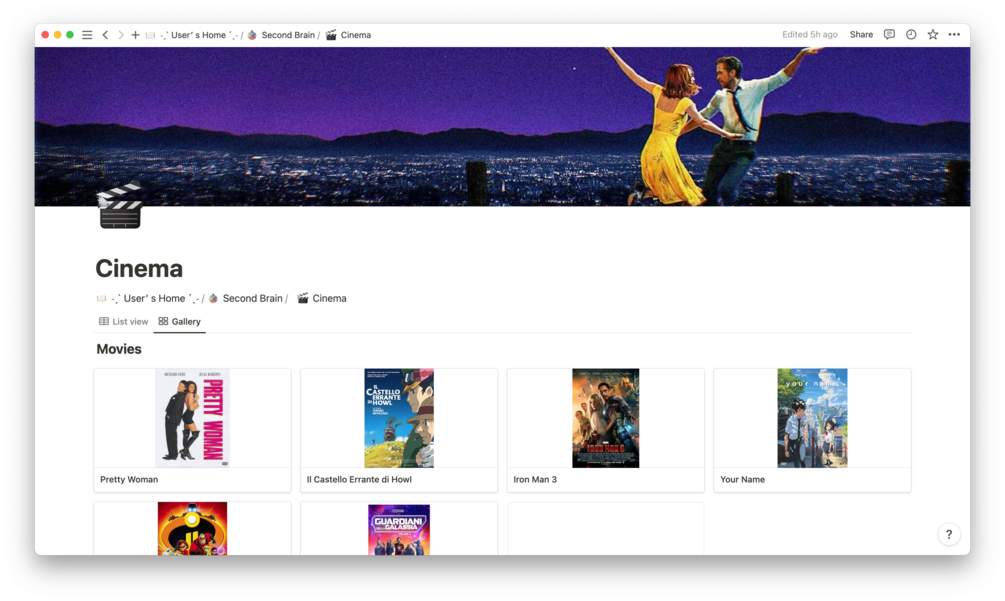
Task: Click the Your Name card title
Action: pos(742,479)
